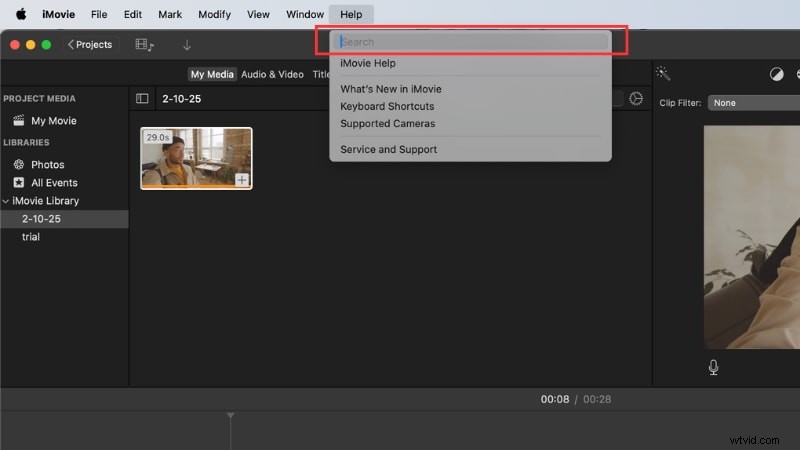Toggle the libraries sidebar icon
The height and width of the screenshot is (450, 800).
142,98
